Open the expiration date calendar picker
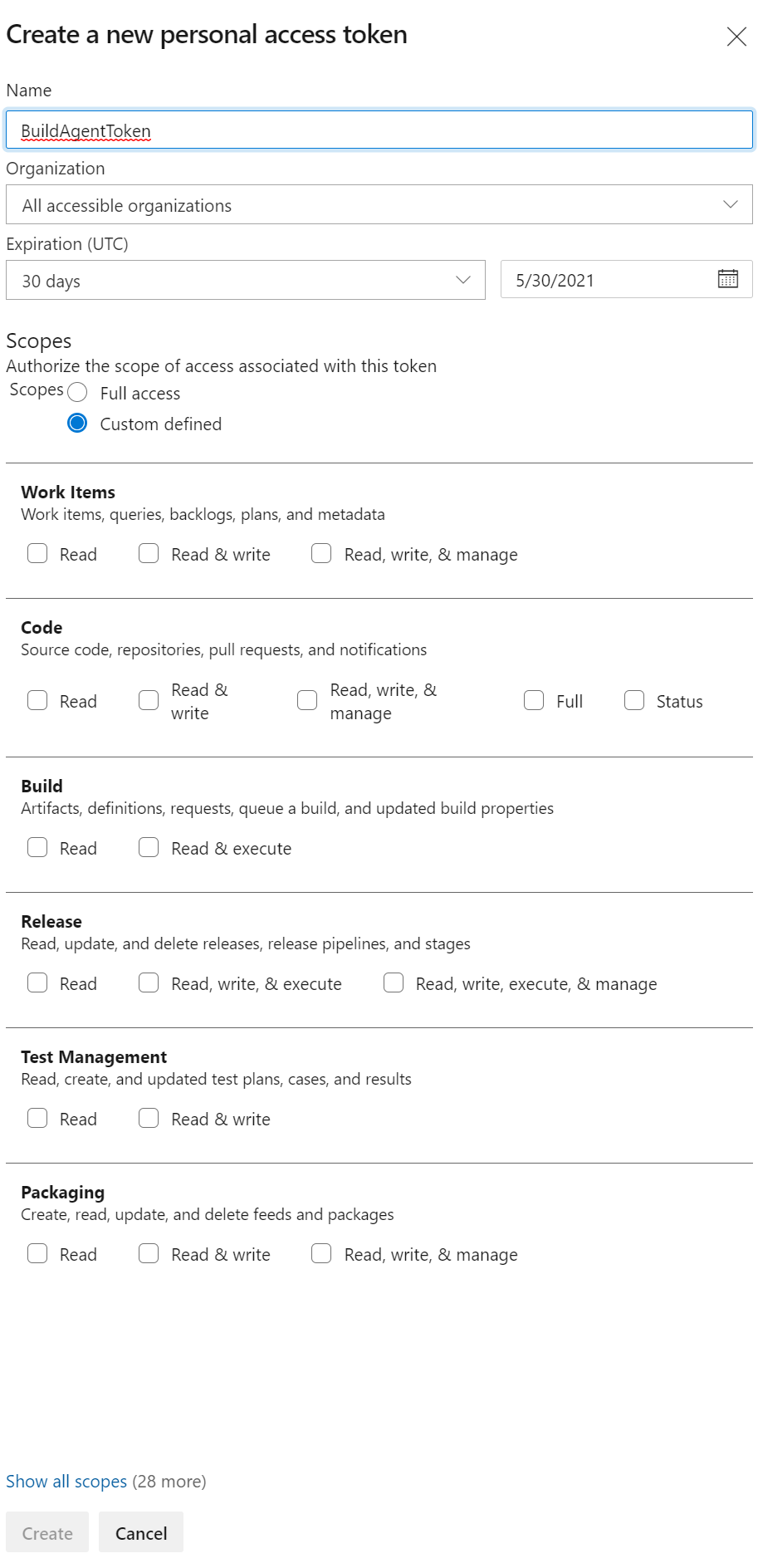This screenshot has width=758, height=1568. pyautogui.click(x=727, y=279)
